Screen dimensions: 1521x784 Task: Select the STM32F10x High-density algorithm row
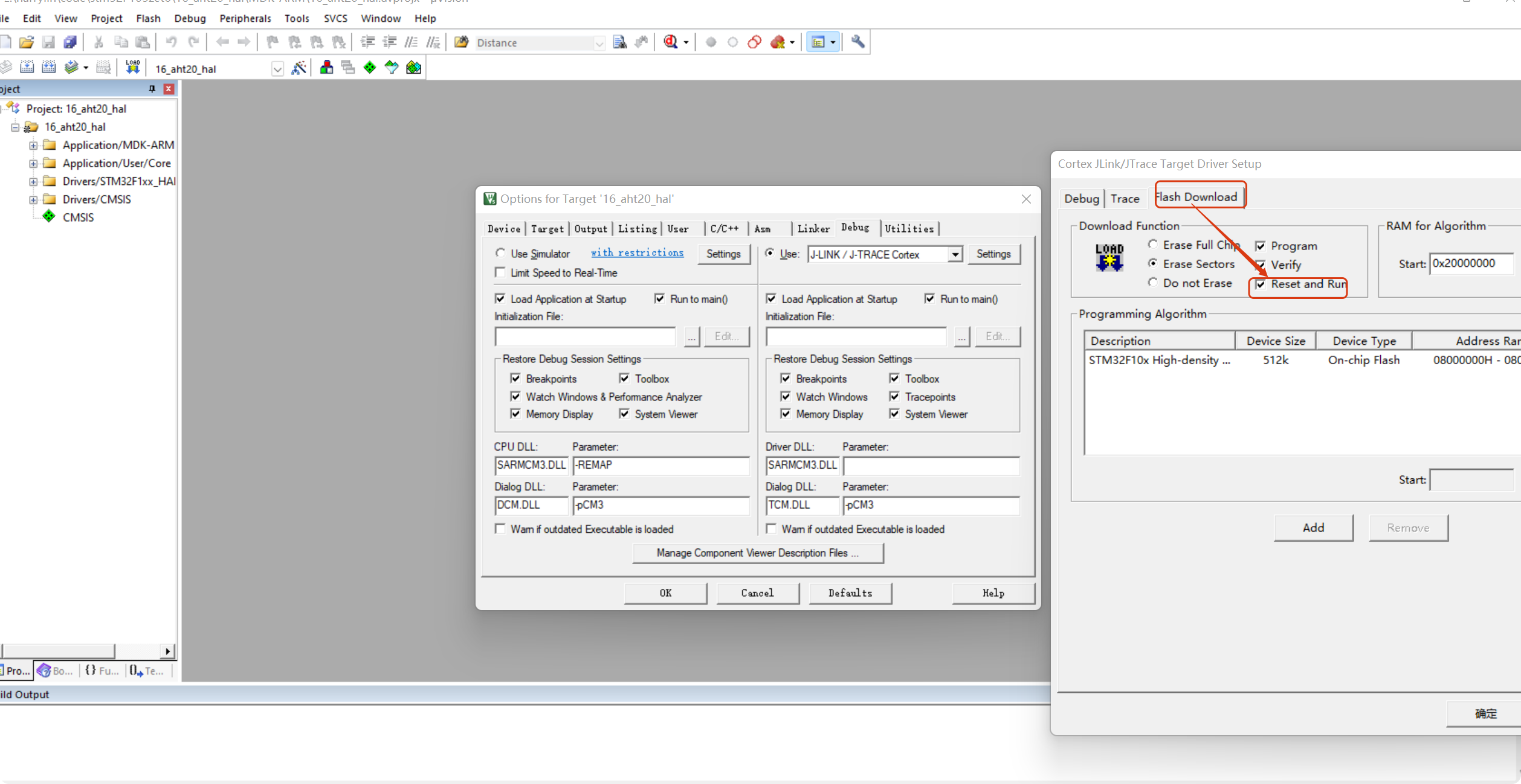1302,360
